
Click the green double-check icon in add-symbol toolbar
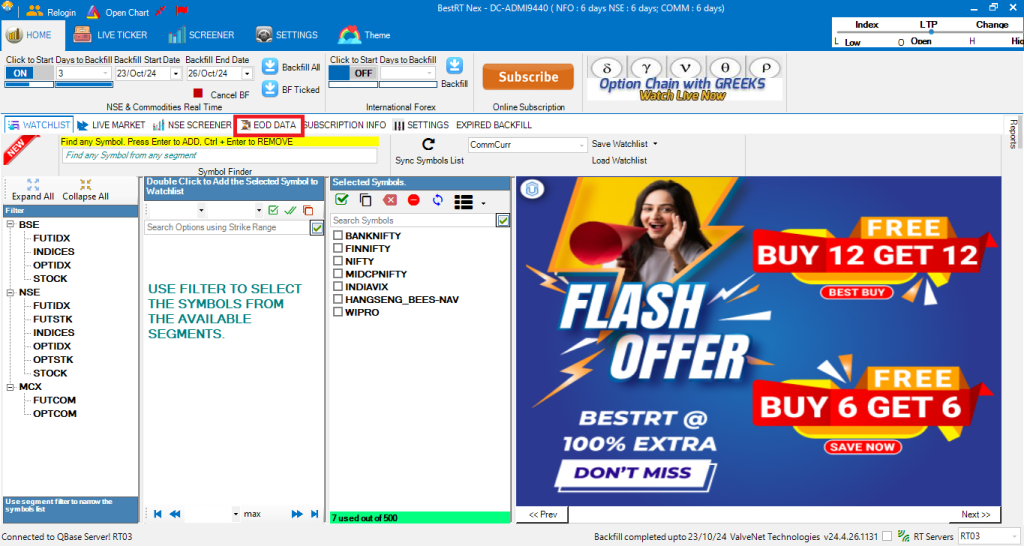click(x=291, y=210)
